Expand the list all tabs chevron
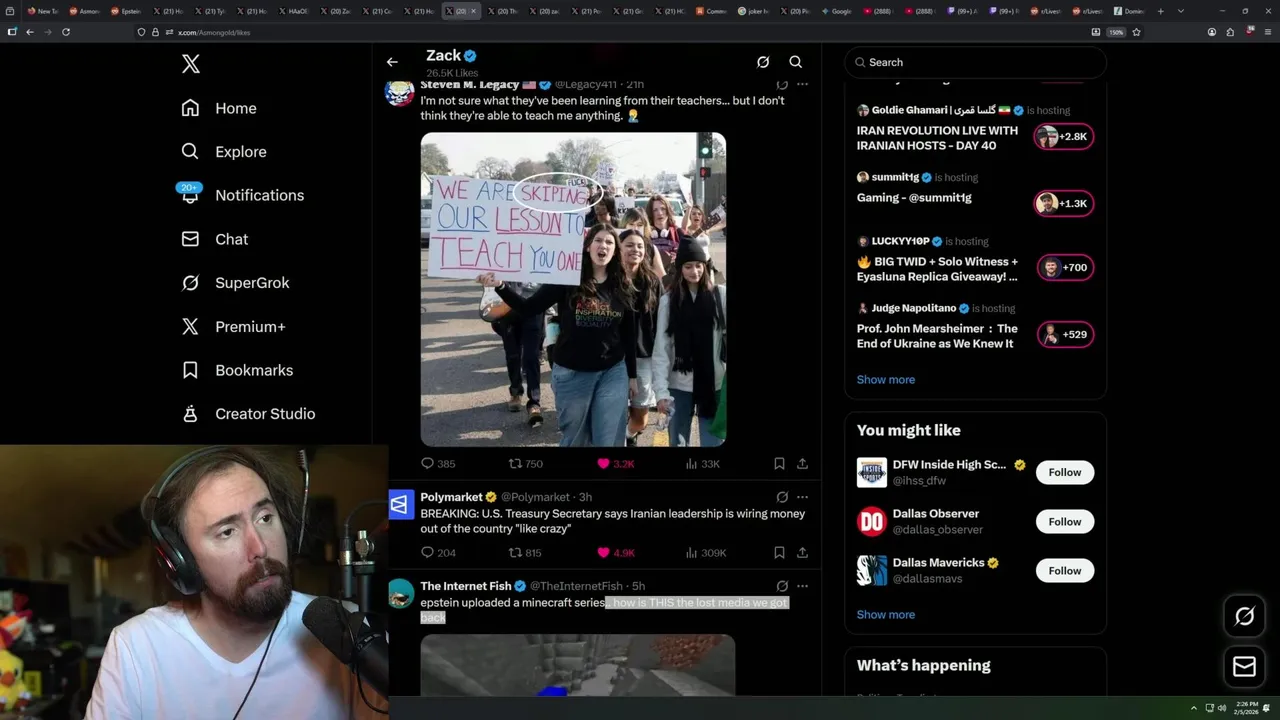 1180,11
